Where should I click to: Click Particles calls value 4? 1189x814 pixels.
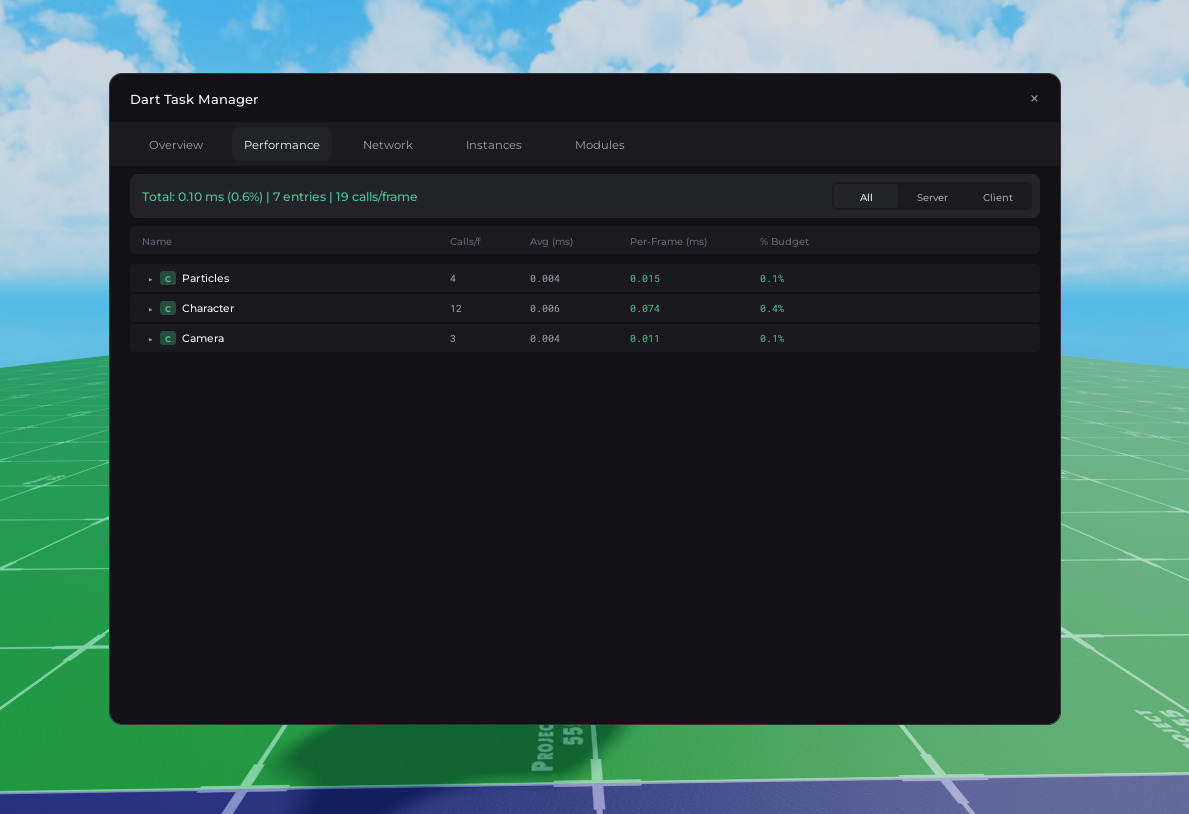(453, 278)
